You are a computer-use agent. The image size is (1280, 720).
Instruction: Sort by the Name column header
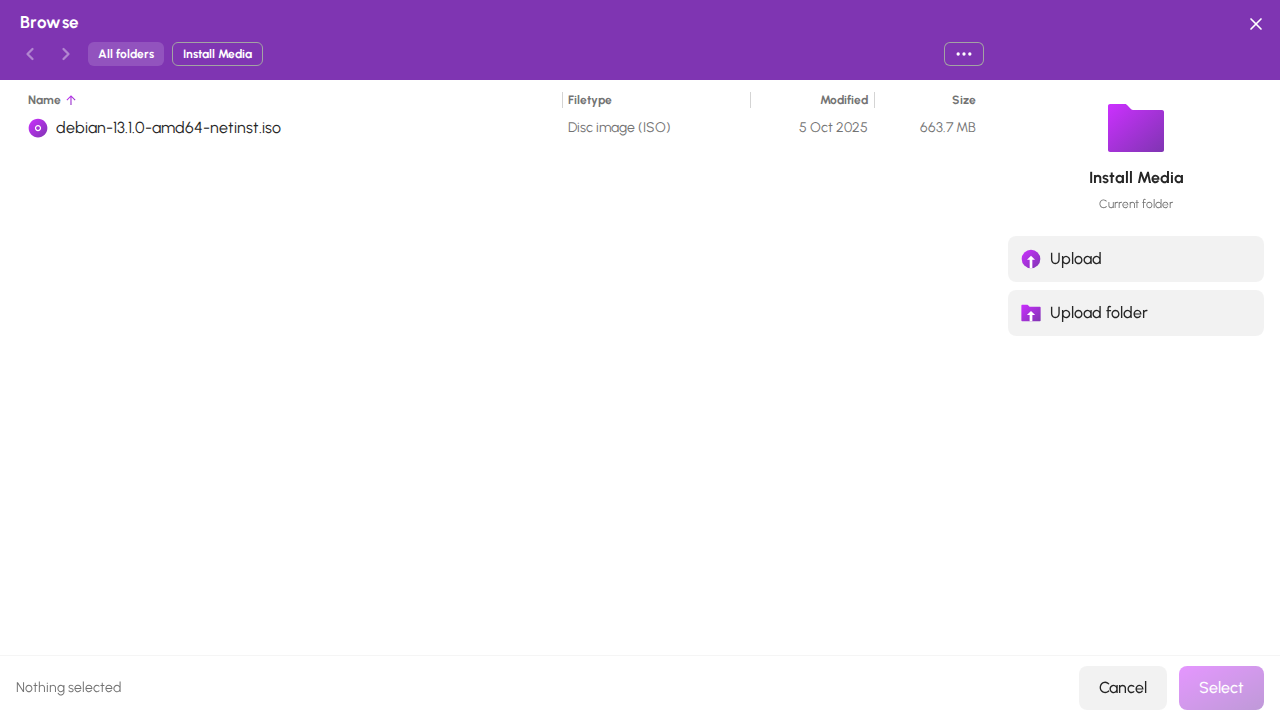pyautogui.click(x=44, y=100)
